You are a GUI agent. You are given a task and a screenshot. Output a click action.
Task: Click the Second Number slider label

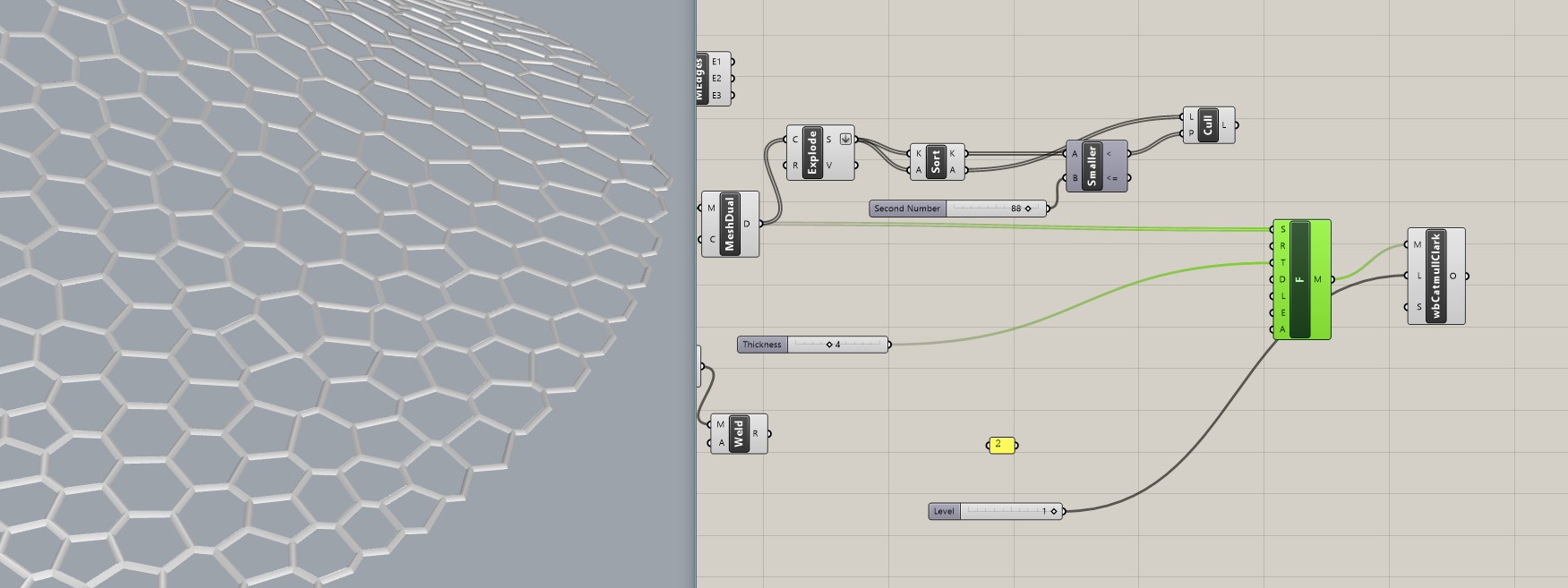coord(906,209)
